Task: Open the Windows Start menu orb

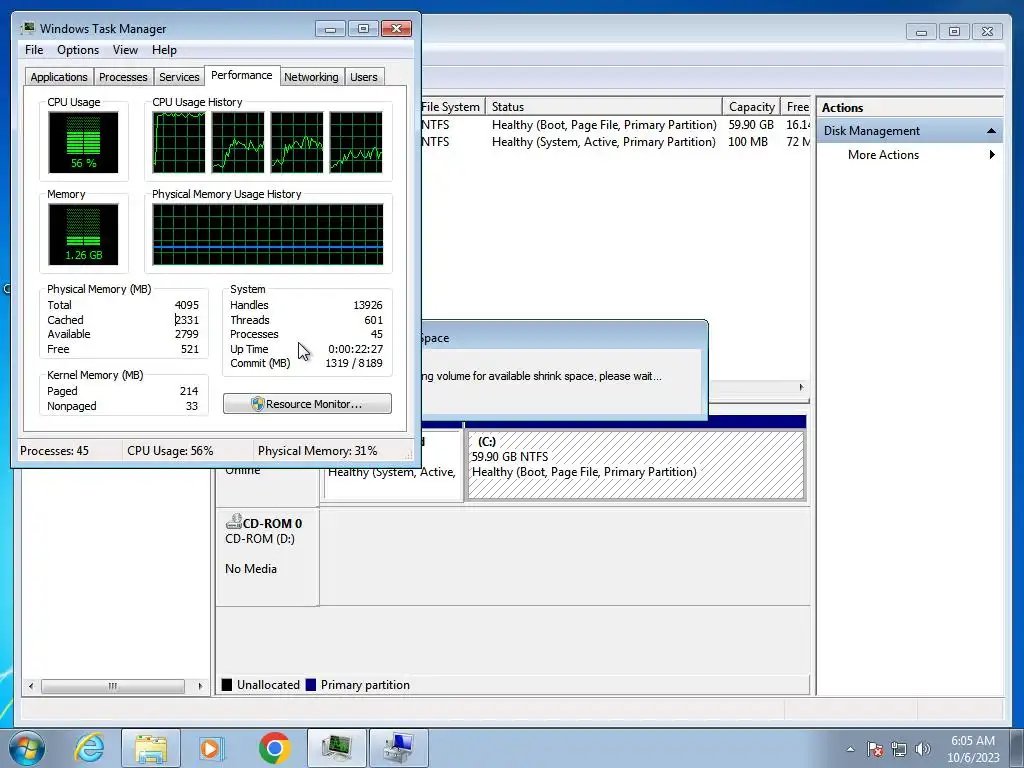Action: 27,748
